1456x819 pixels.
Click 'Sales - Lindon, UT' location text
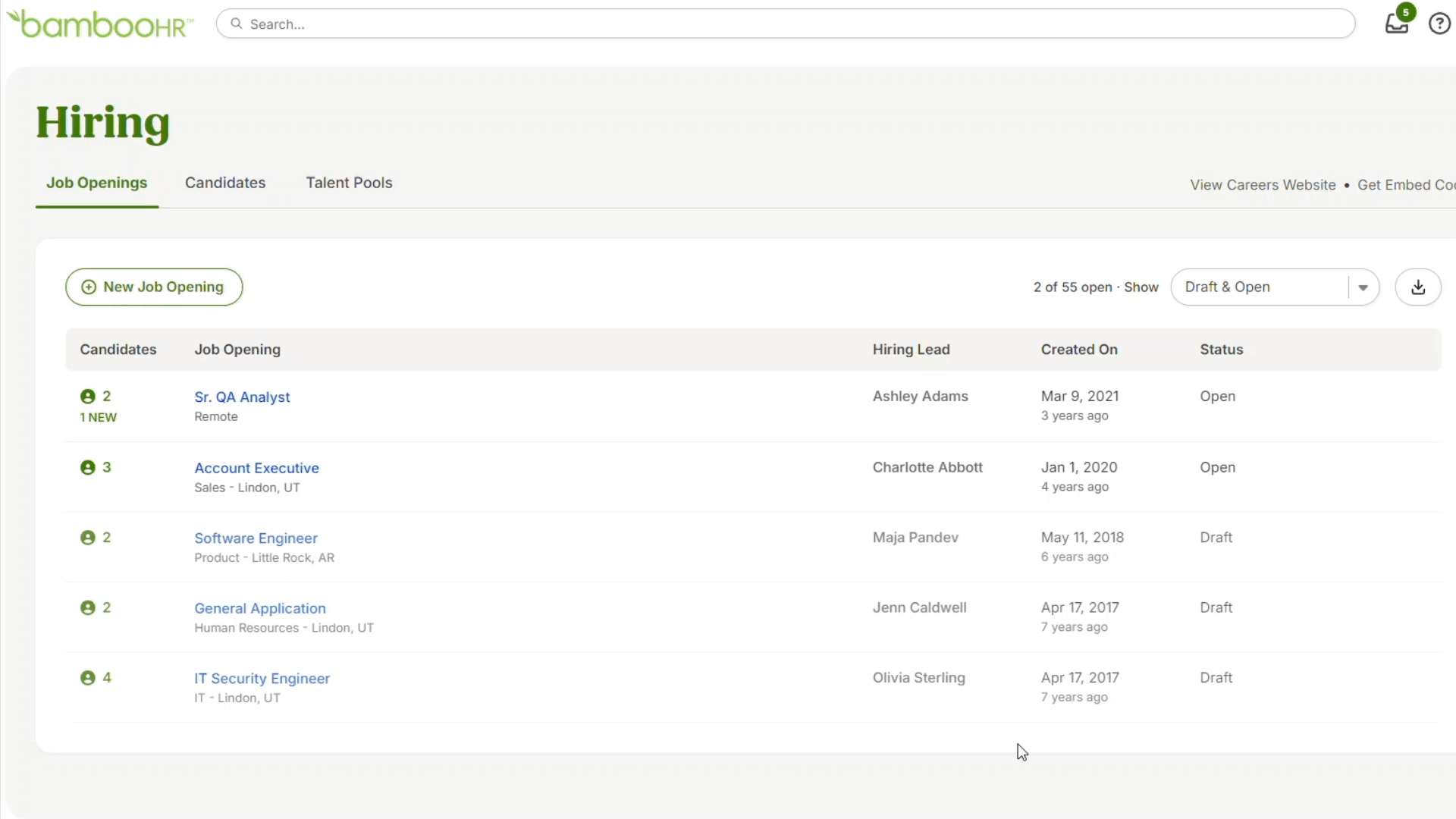(247, 488)
